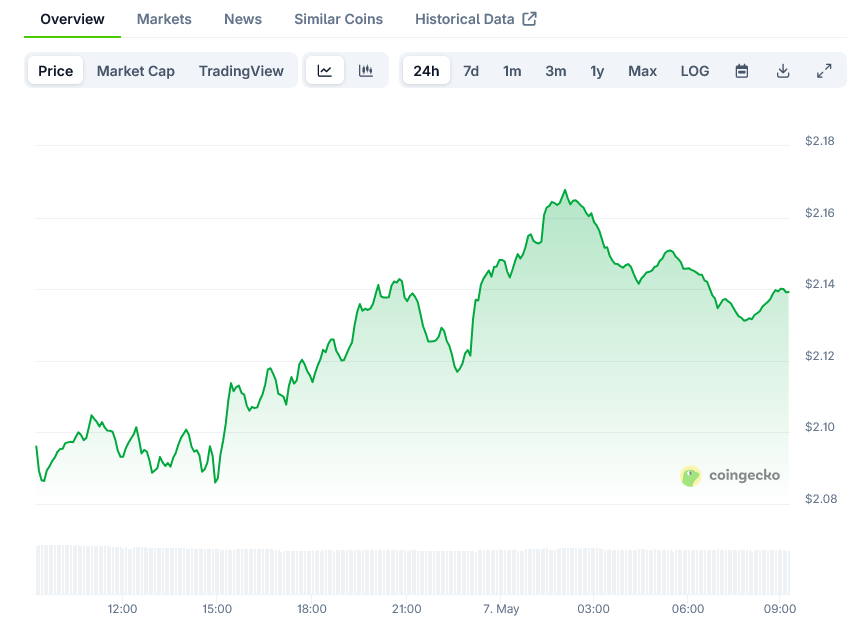Choose the 1m time range
This screenshot has height=638, width=847.
pos(512,71)
